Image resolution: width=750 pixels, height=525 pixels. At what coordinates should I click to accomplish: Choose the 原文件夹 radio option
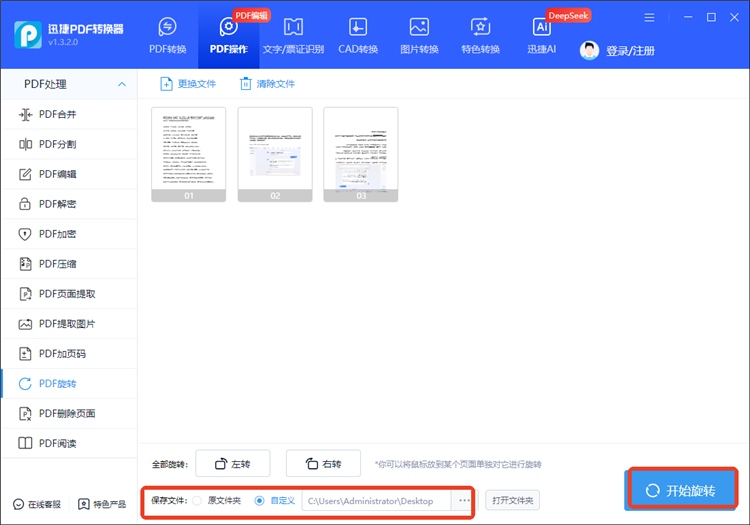(x=197, y=501)
